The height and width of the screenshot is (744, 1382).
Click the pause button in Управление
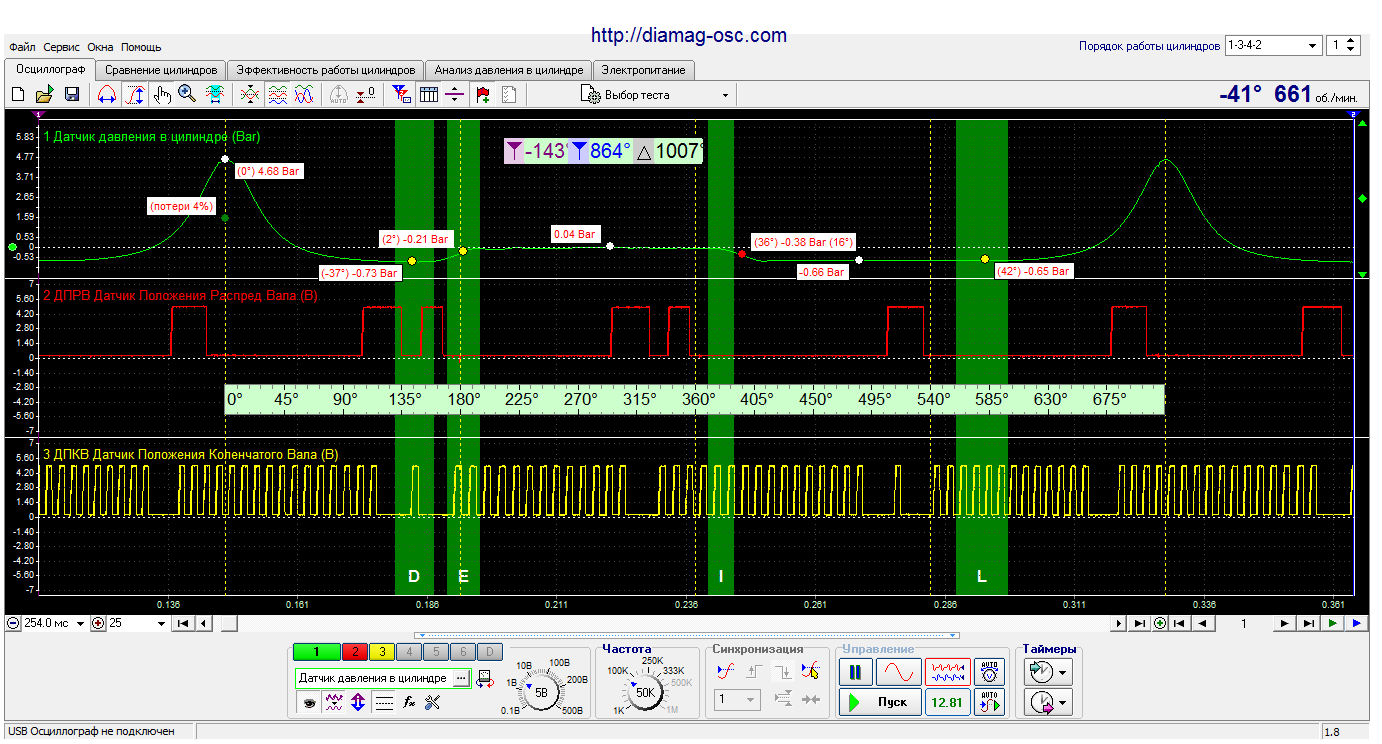pos(856,671)
